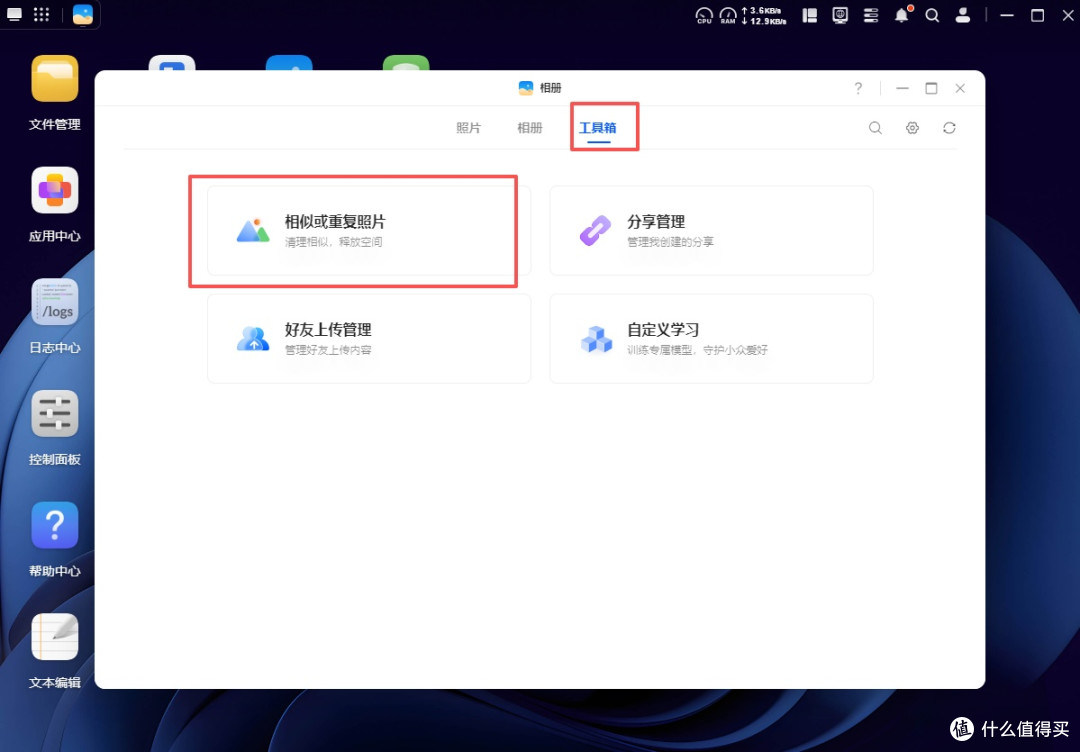Check the CPU usage gauge icon
1080x752 pixels.
704,15
